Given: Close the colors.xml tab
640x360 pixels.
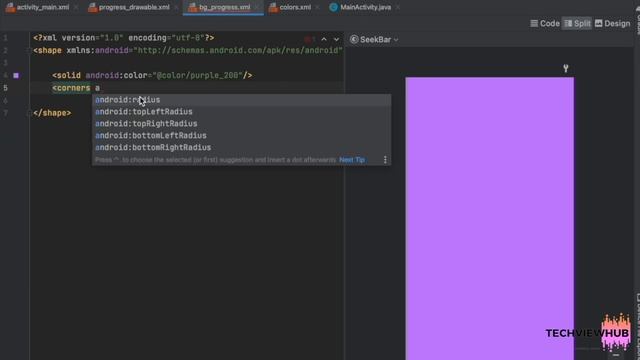Looking at the screenshot, I should (318, 7).
